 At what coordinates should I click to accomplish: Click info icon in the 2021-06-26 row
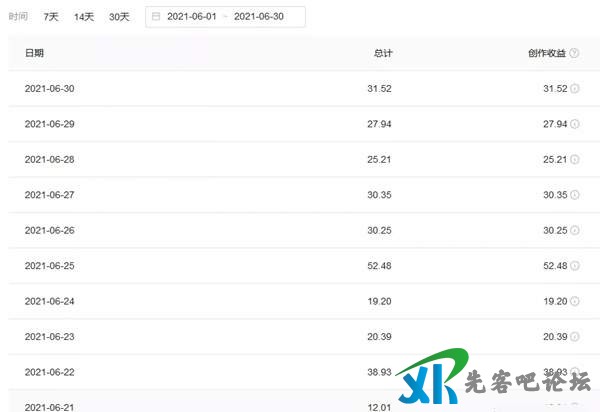575,230
